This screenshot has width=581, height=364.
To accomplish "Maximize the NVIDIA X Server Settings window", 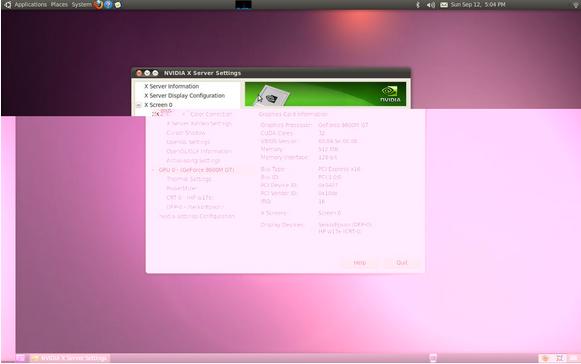I will tap(155, 73).
